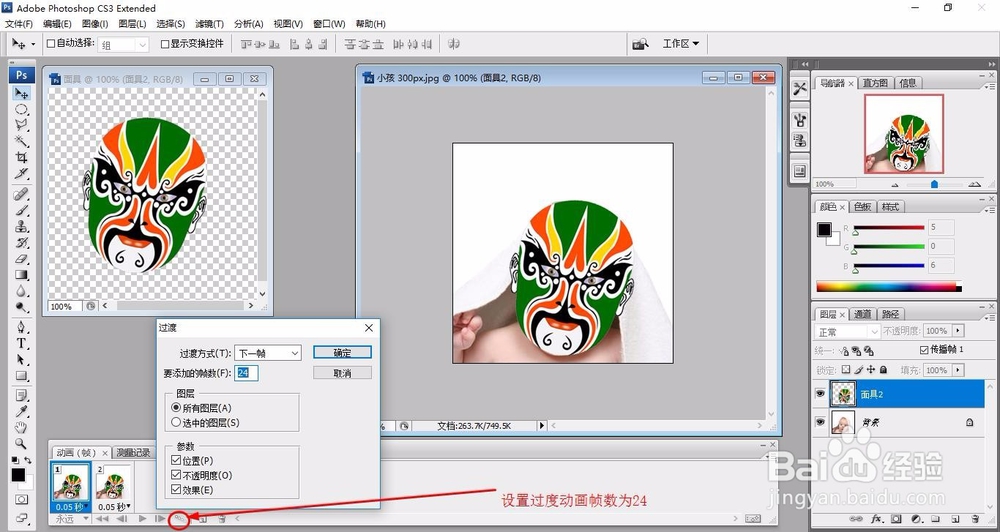Select the Elliptical Marquee tool

(x=21, y=109)
